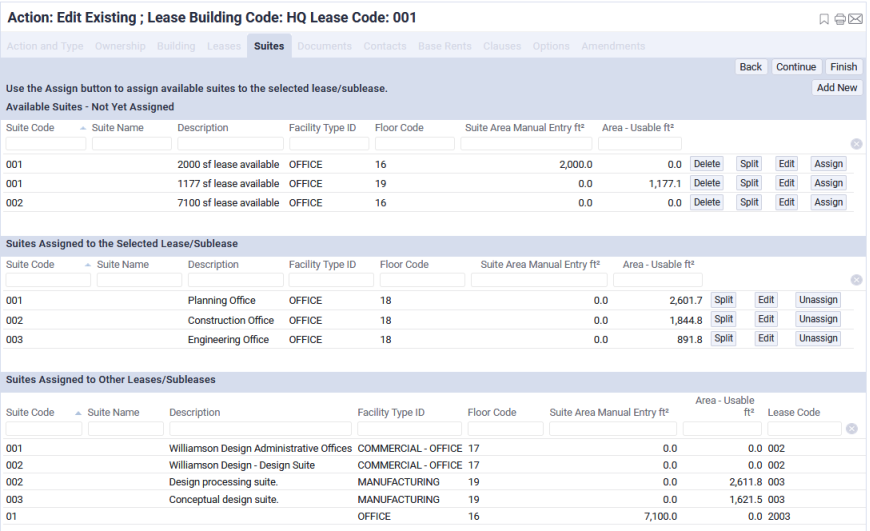Delete the 2000 sf lease available suite

pyautogui.click(x=707, y=164)
